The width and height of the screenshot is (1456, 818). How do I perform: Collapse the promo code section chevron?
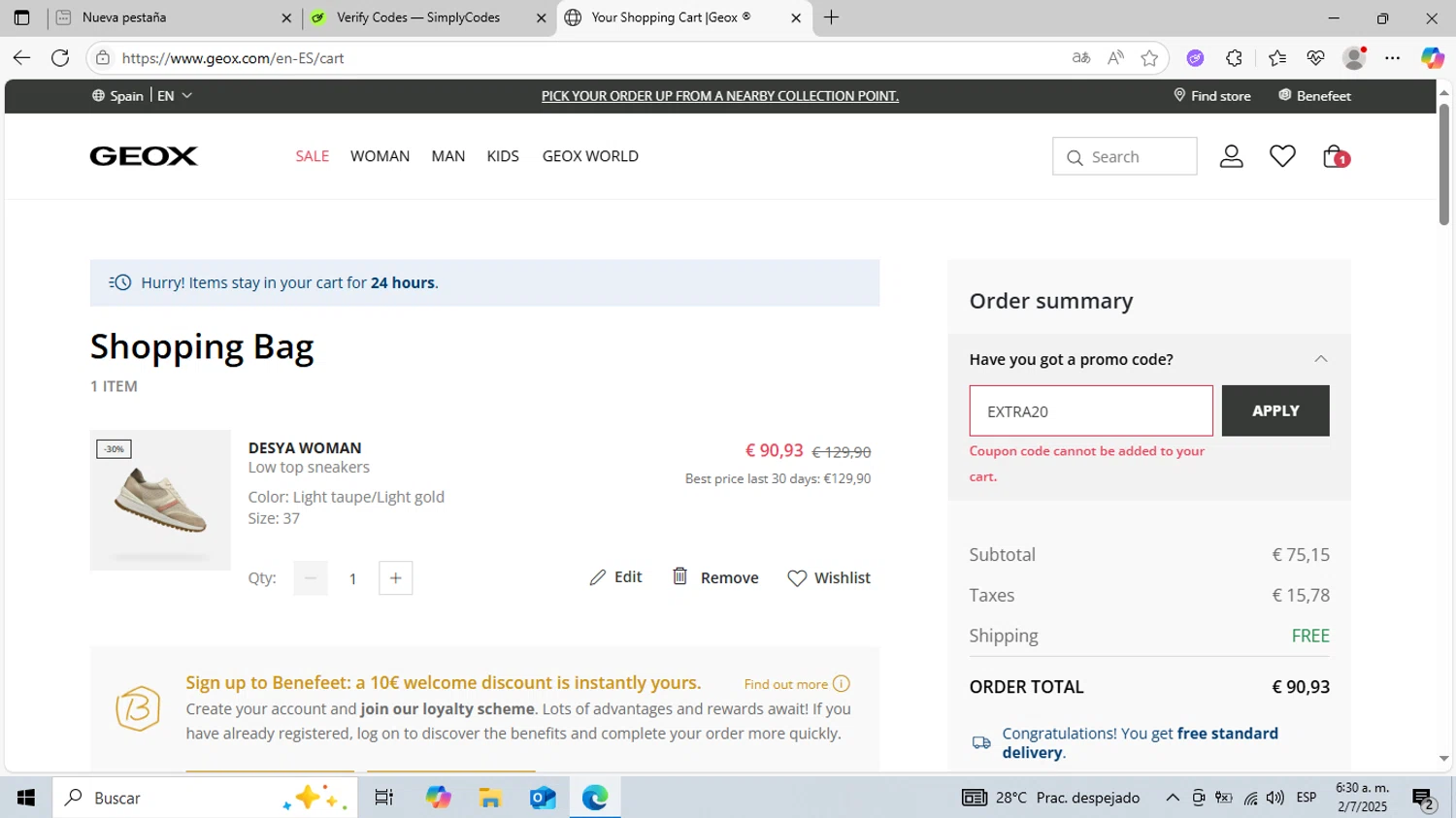click(x=1320, y=359)
